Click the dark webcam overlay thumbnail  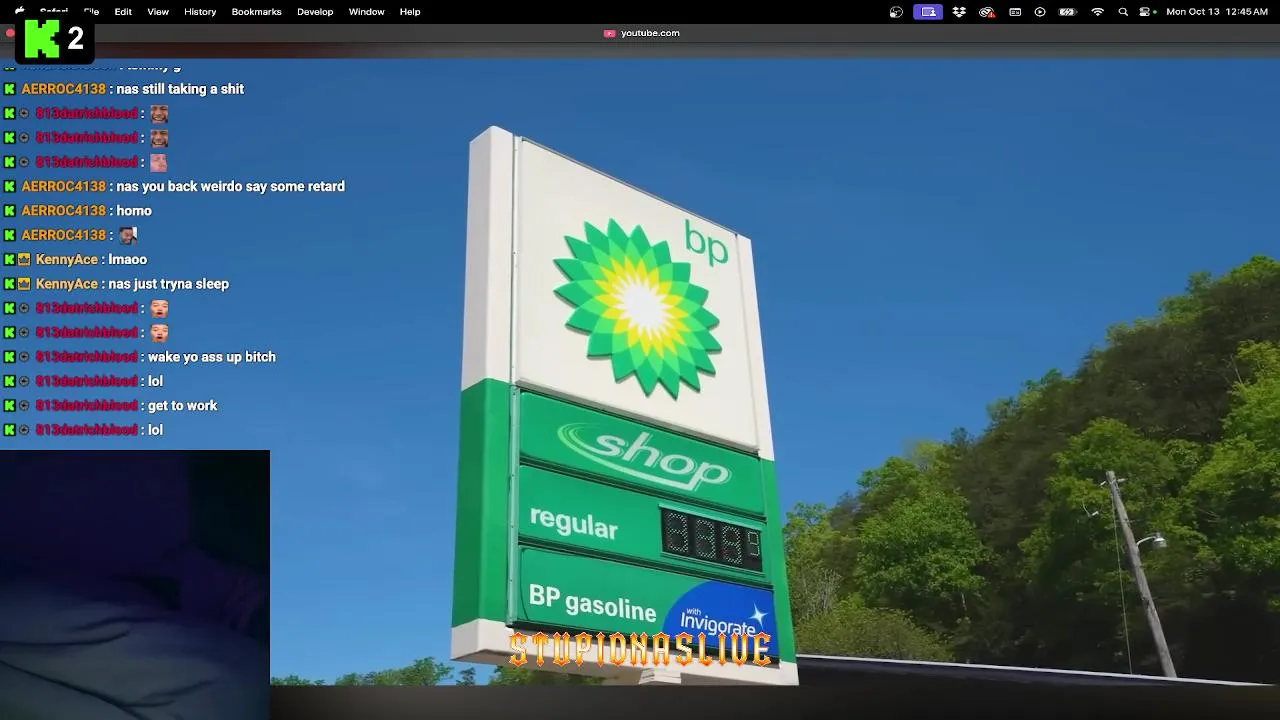(x=135, y=585)
